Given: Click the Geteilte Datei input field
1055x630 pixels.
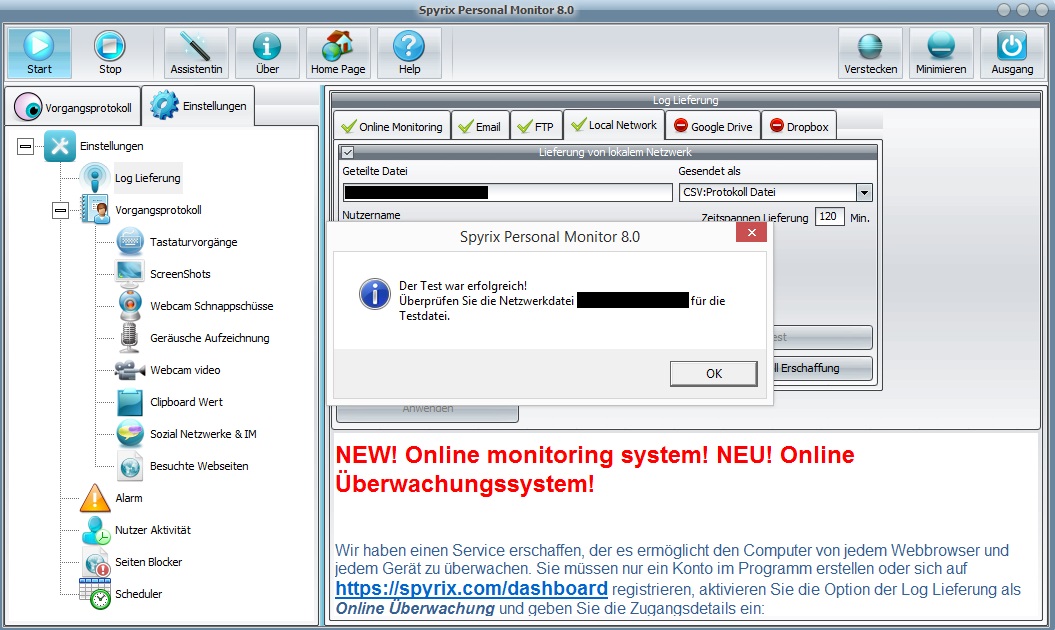Looking at the screenshot, I should (x=507, y=192).
